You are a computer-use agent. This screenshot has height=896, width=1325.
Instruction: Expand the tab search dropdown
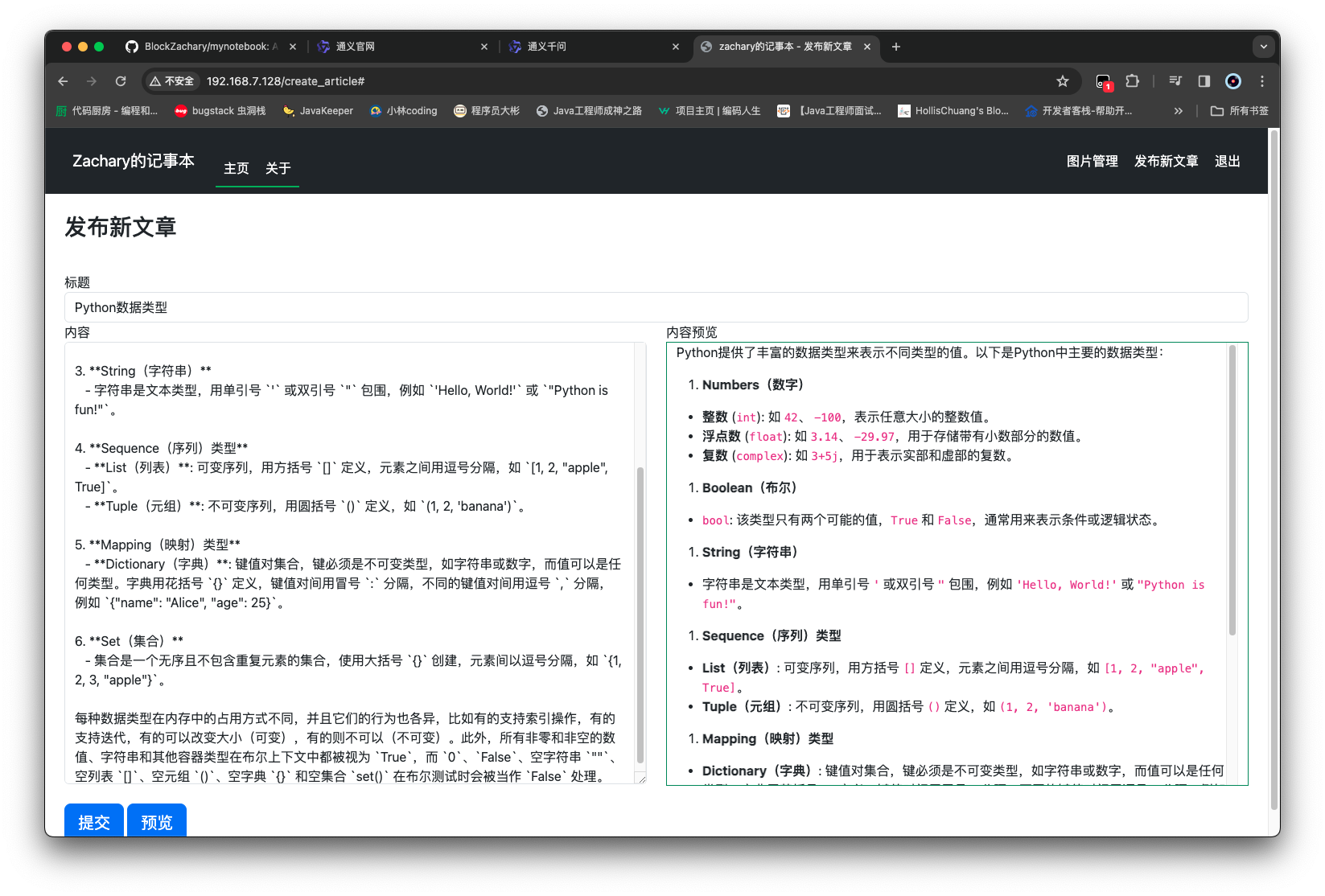tap(1263, 47)
